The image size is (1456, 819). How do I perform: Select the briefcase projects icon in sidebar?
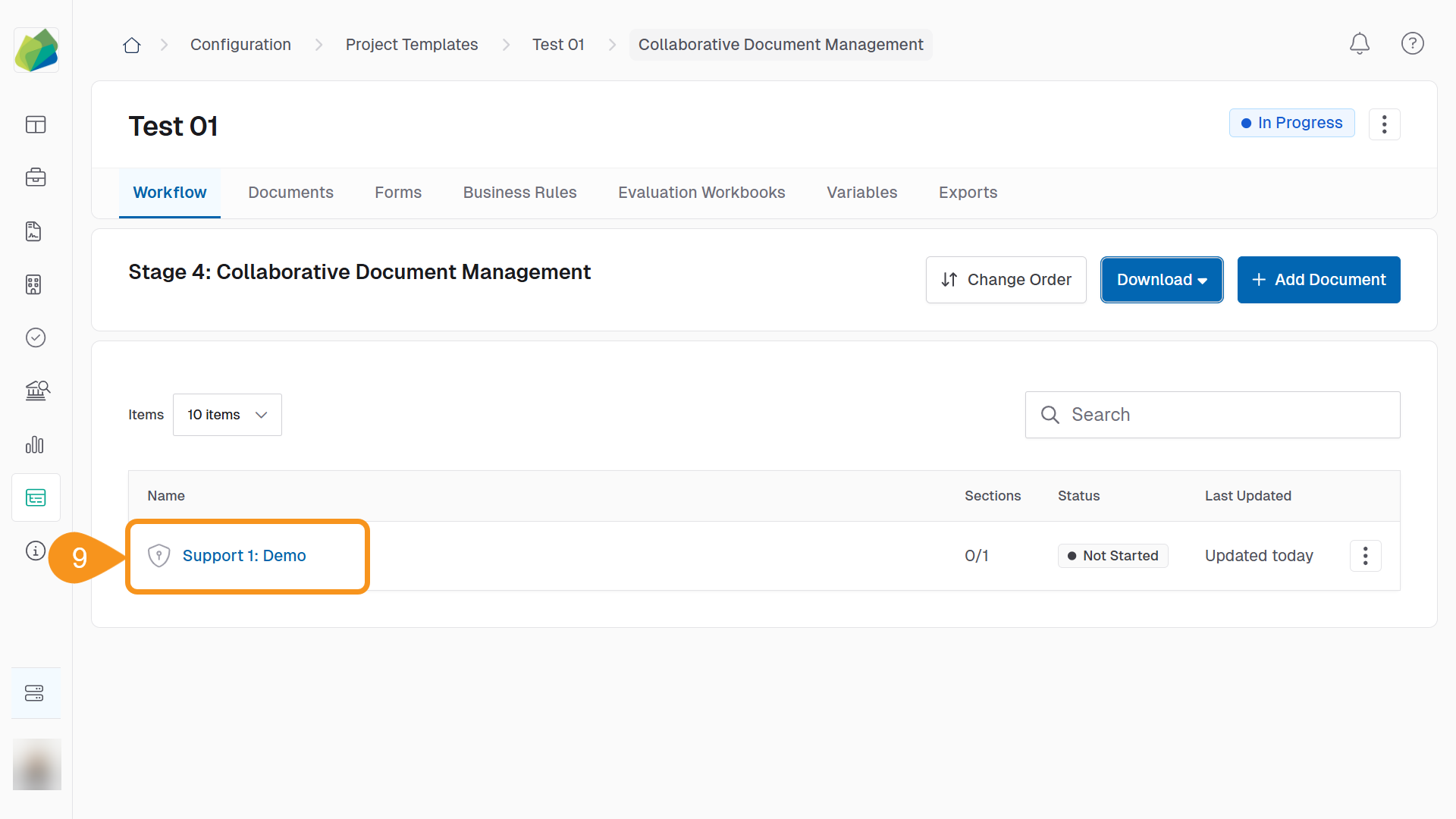tap(36, 177)
